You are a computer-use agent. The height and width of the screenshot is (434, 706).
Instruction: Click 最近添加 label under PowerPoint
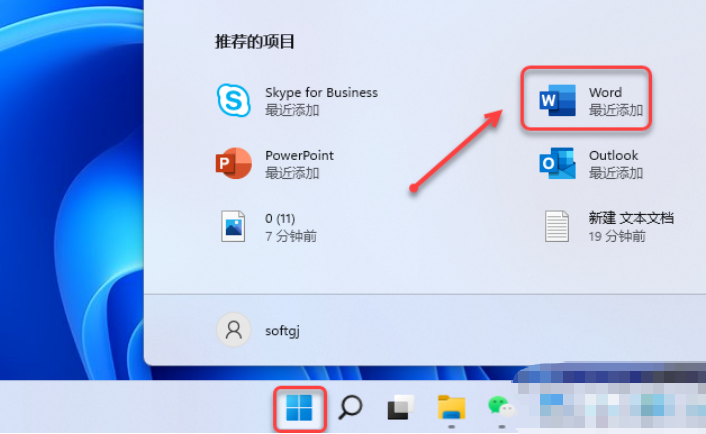click(292, 173)
